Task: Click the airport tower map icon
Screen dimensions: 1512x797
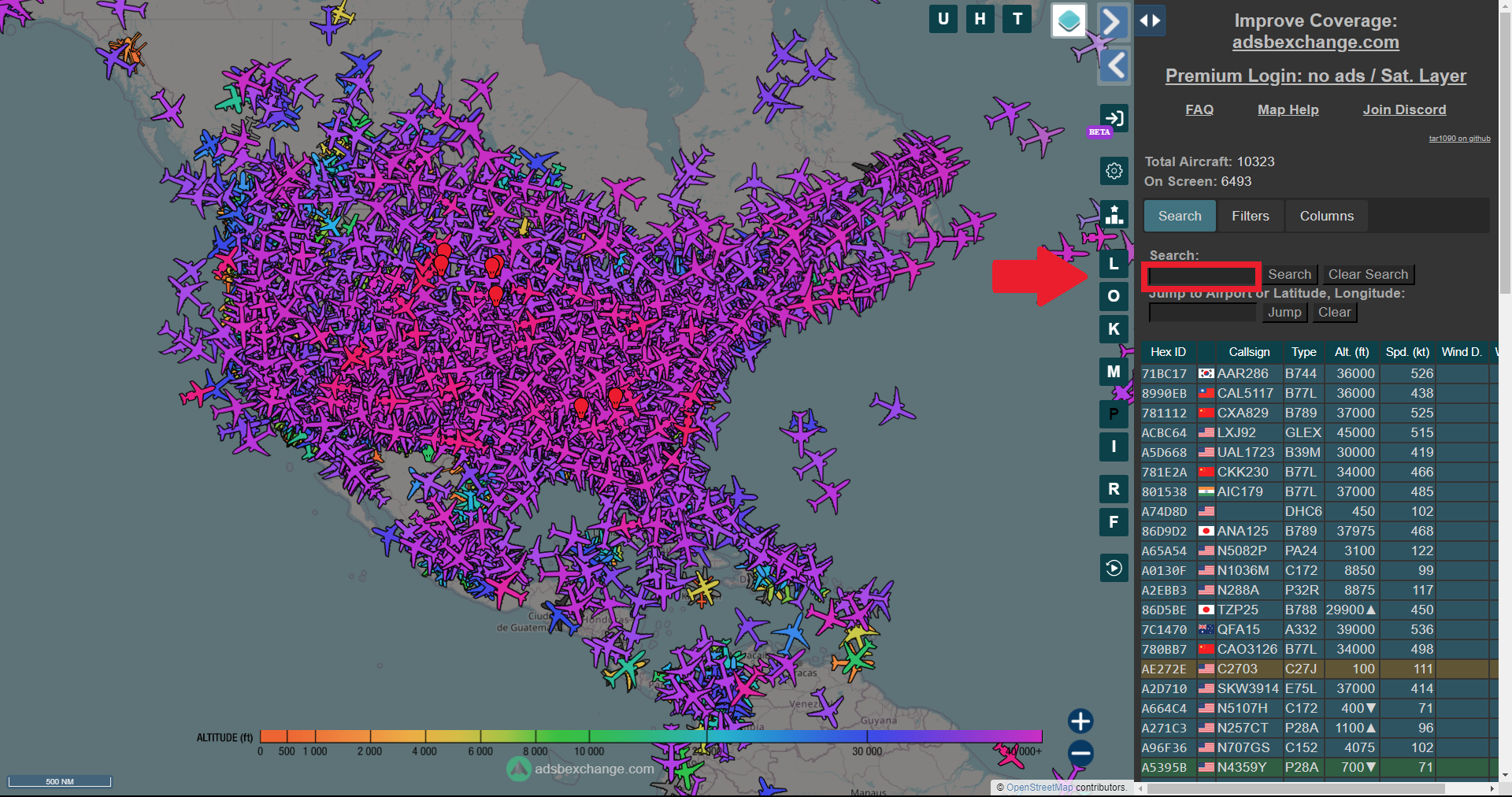Action: pyautogui.click(x=1114, y=214)
